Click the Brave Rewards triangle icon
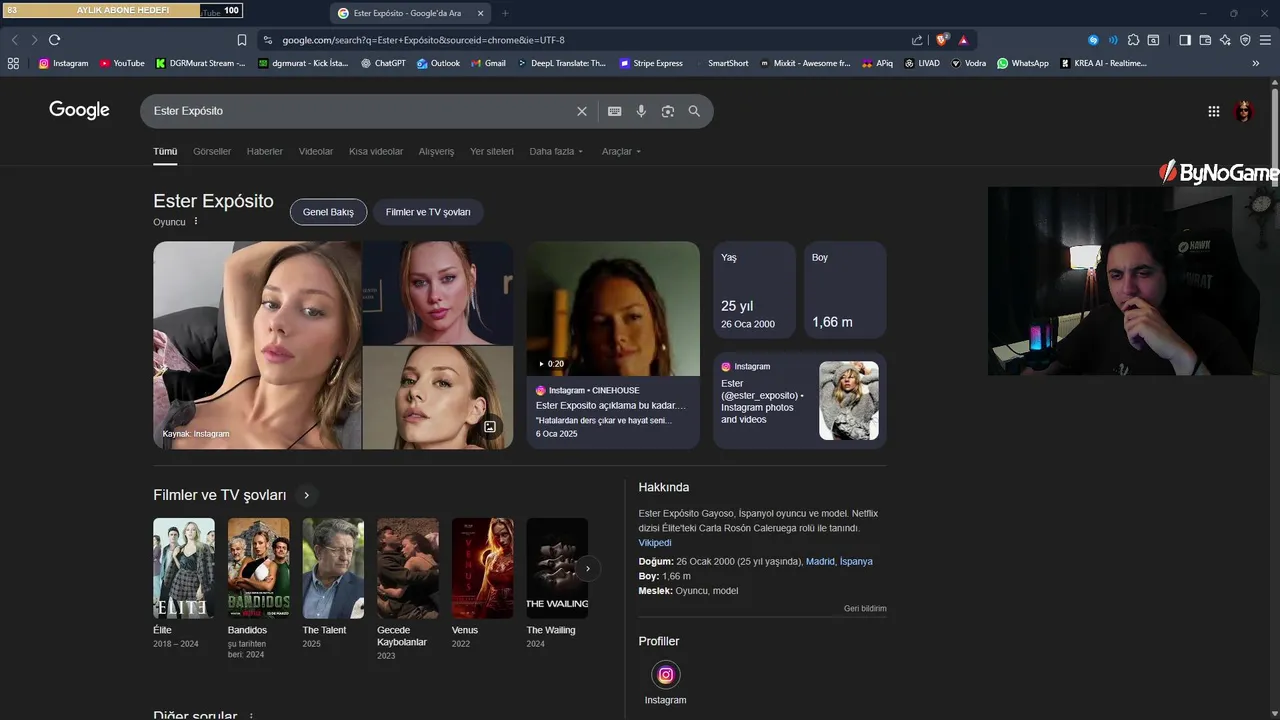 point(963,40)
